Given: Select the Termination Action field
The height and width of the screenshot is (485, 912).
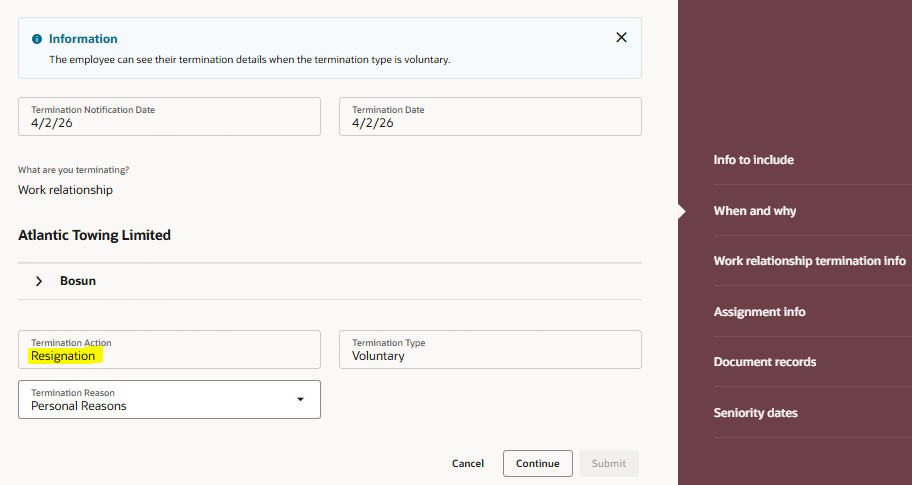Looking at the screenshot, I should (x=169, y=350).
